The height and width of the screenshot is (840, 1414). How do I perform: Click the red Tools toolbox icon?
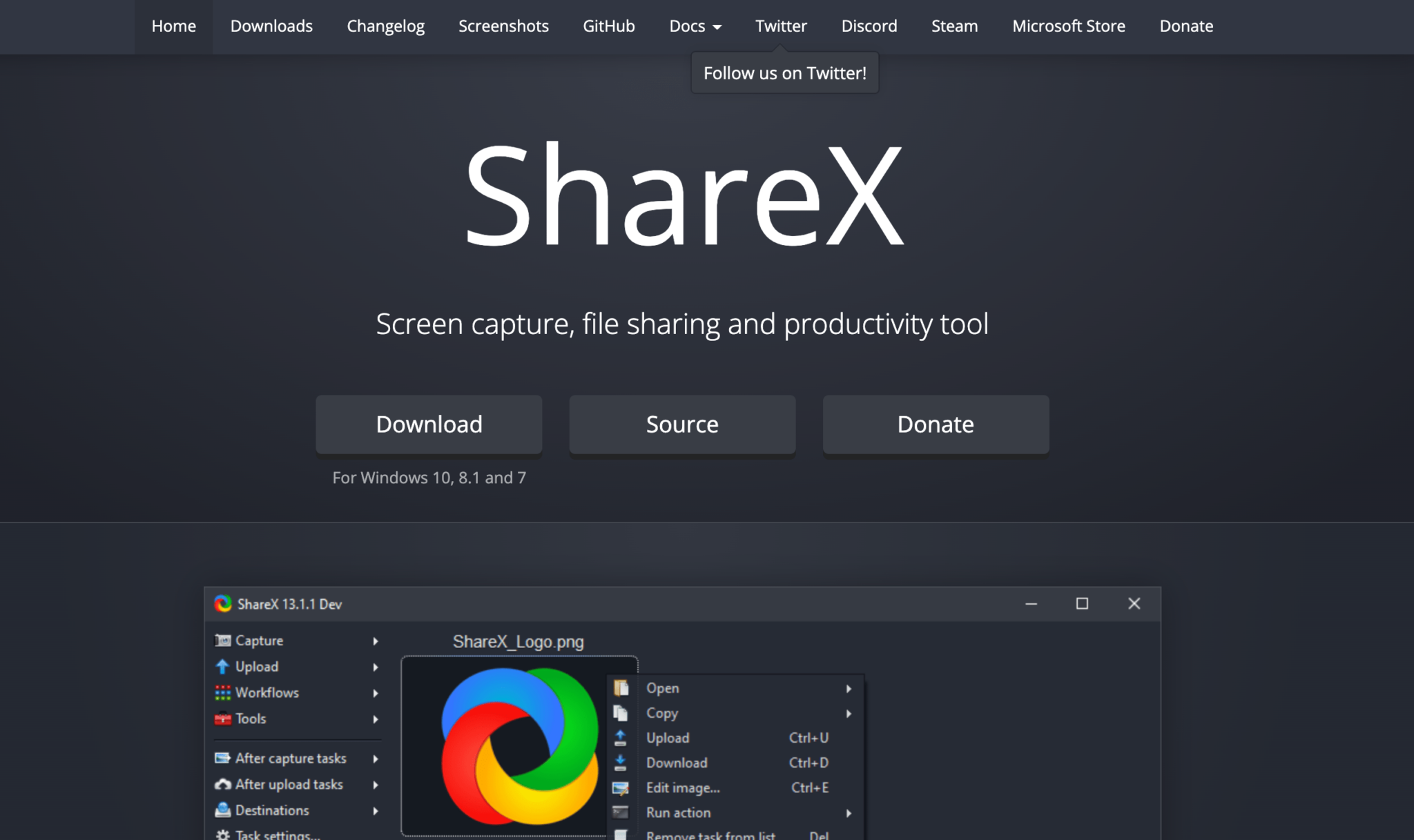click(222, 719)
